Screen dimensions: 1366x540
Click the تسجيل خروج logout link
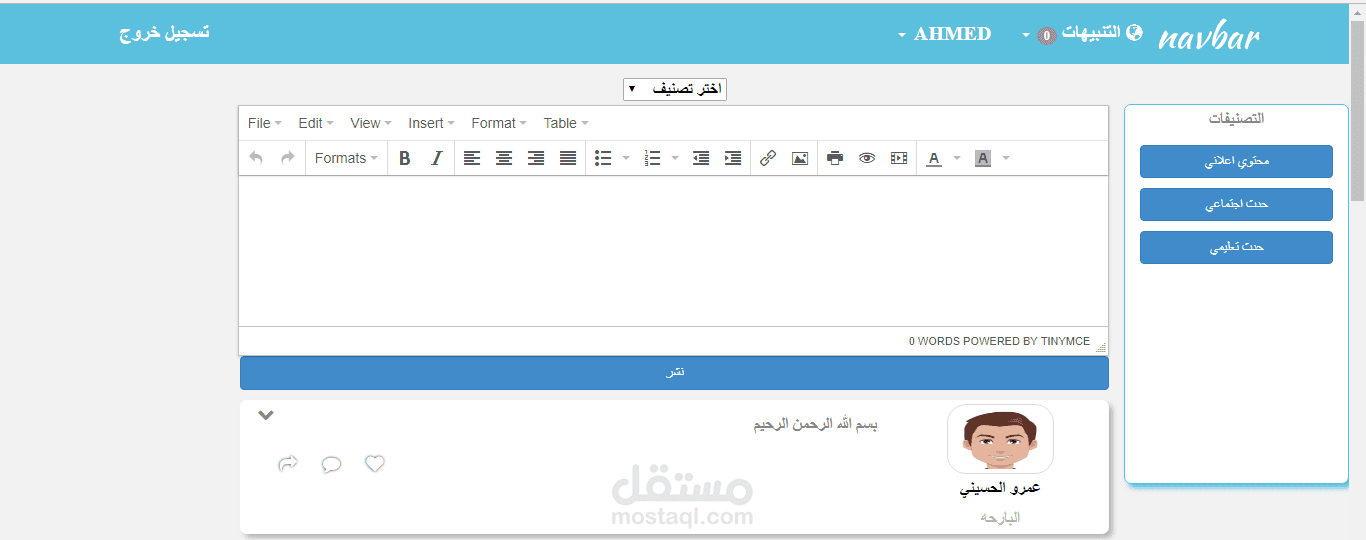(165, 33)
